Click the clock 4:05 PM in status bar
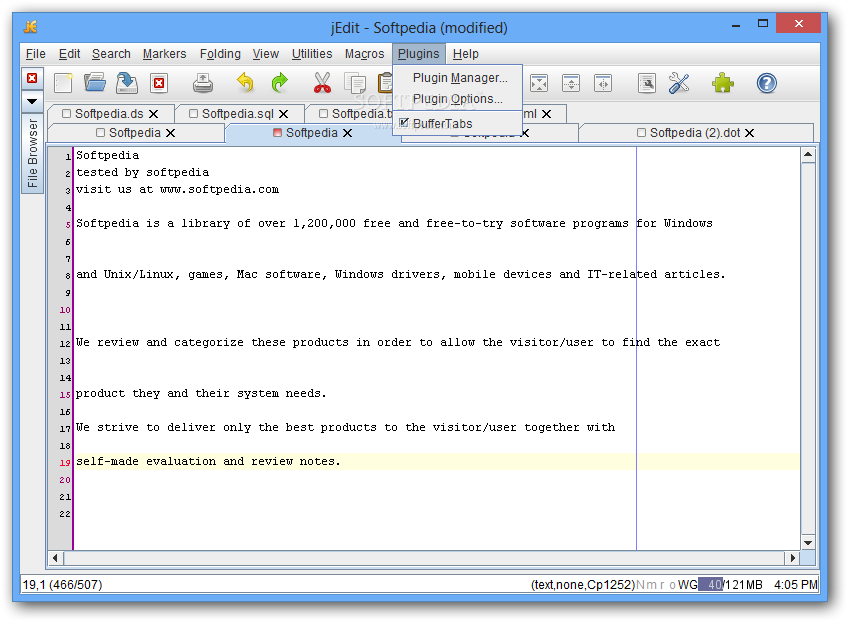This screenshot has height=622, width=848. (795, 584)
